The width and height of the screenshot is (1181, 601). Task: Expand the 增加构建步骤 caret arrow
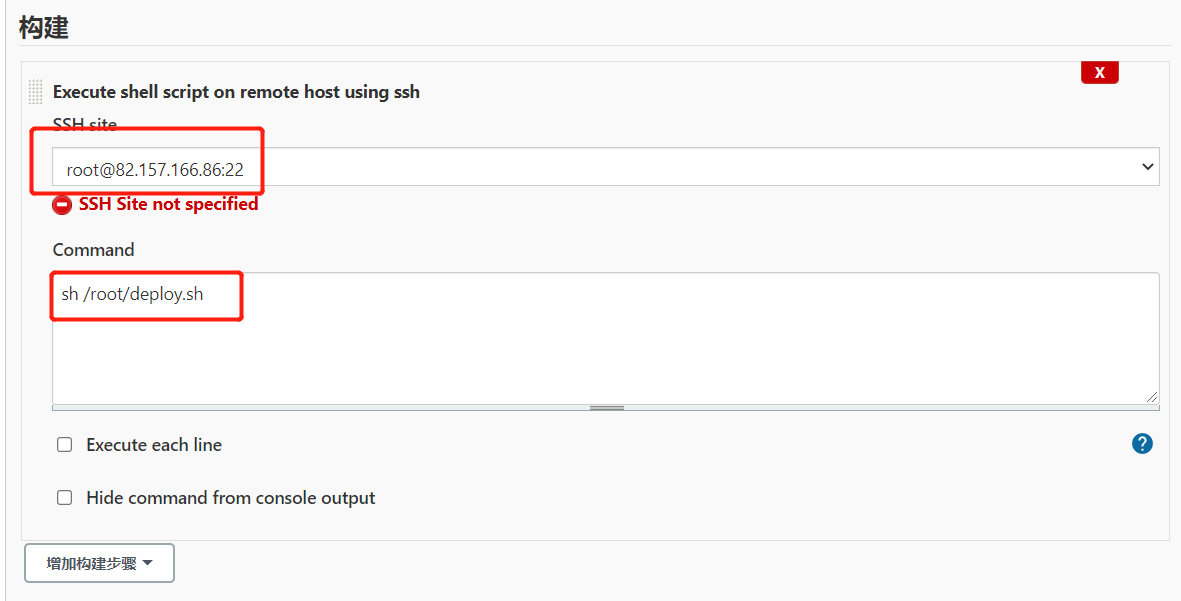[148, 563]
